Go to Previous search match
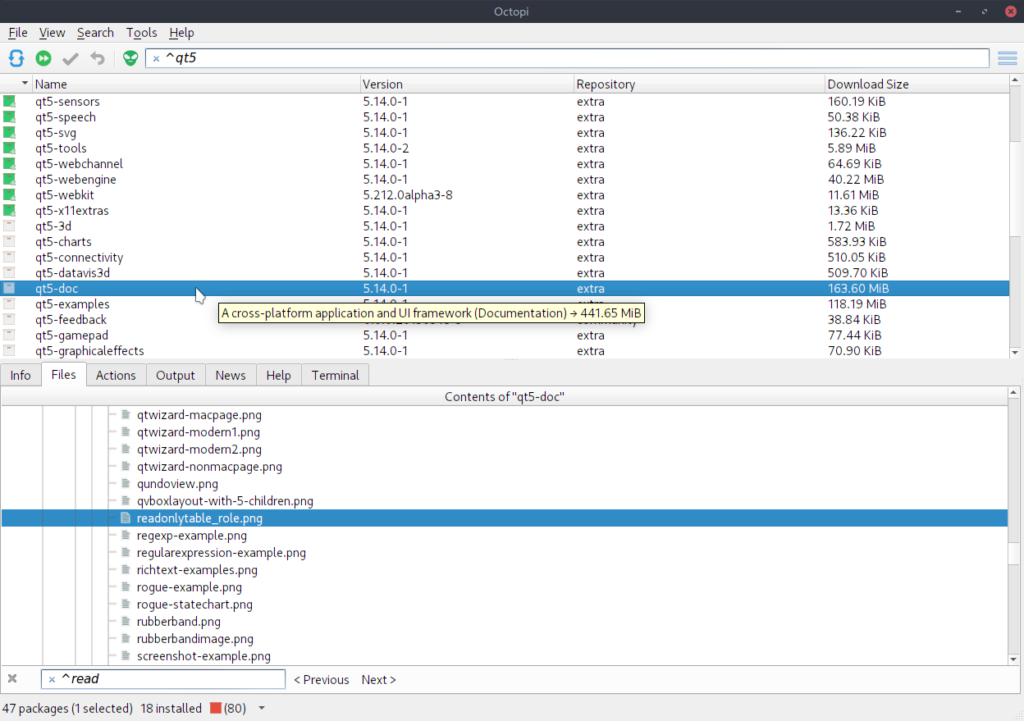 tap(321, 680)
